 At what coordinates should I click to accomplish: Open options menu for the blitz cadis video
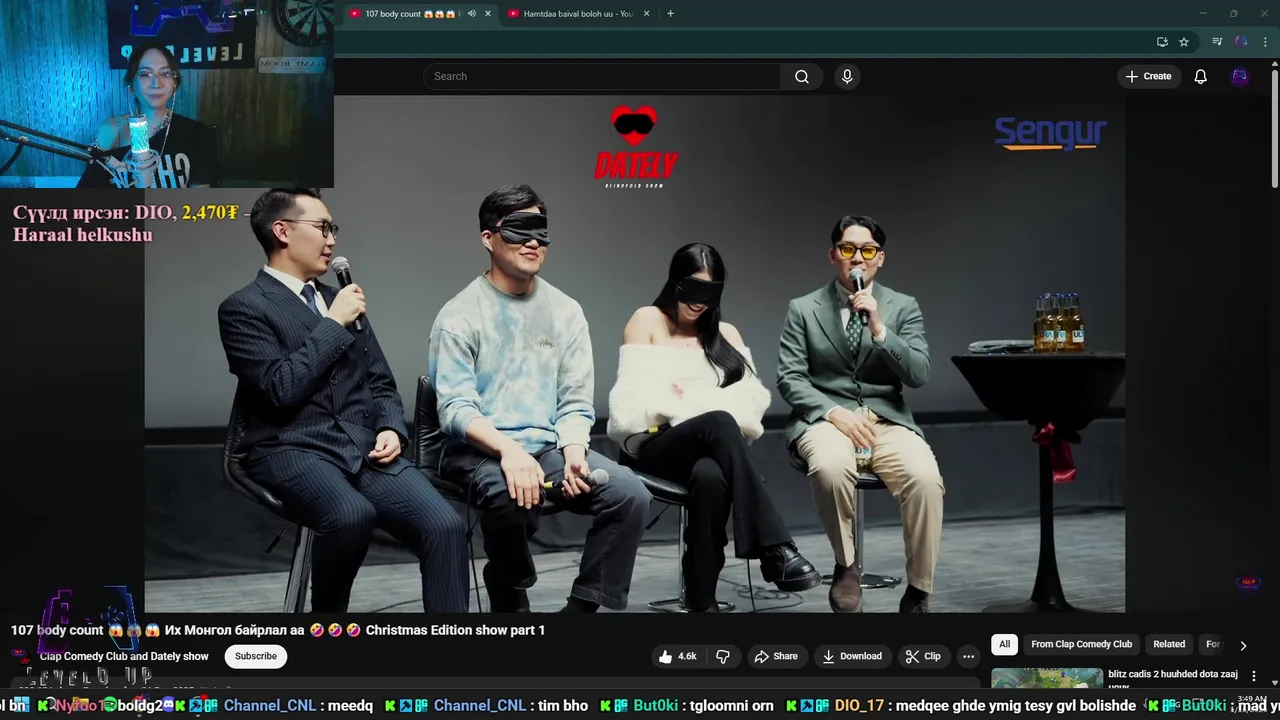click(x=1254, y=676)
